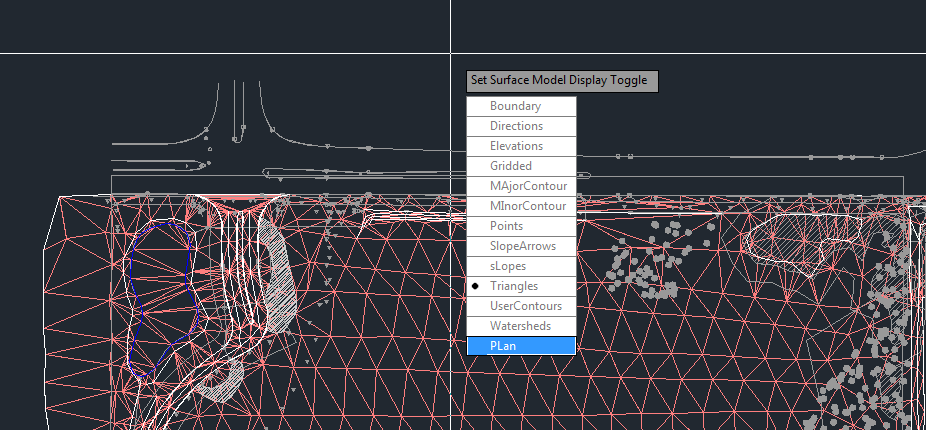926x430 pixels.
Task: Select UserContours menu entry
Action: pyautogui.click(x=521, y=307)
